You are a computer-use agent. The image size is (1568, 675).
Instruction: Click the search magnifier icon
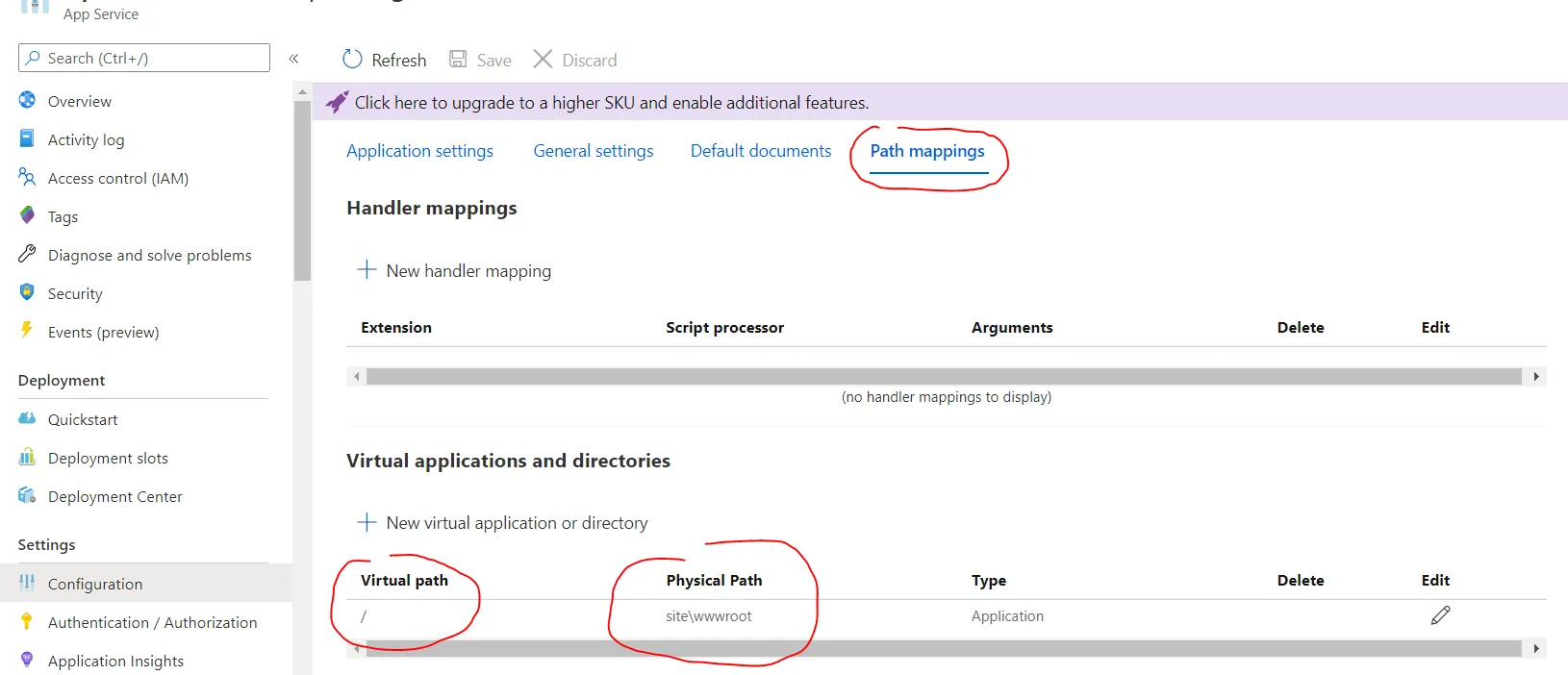[34, 58]
